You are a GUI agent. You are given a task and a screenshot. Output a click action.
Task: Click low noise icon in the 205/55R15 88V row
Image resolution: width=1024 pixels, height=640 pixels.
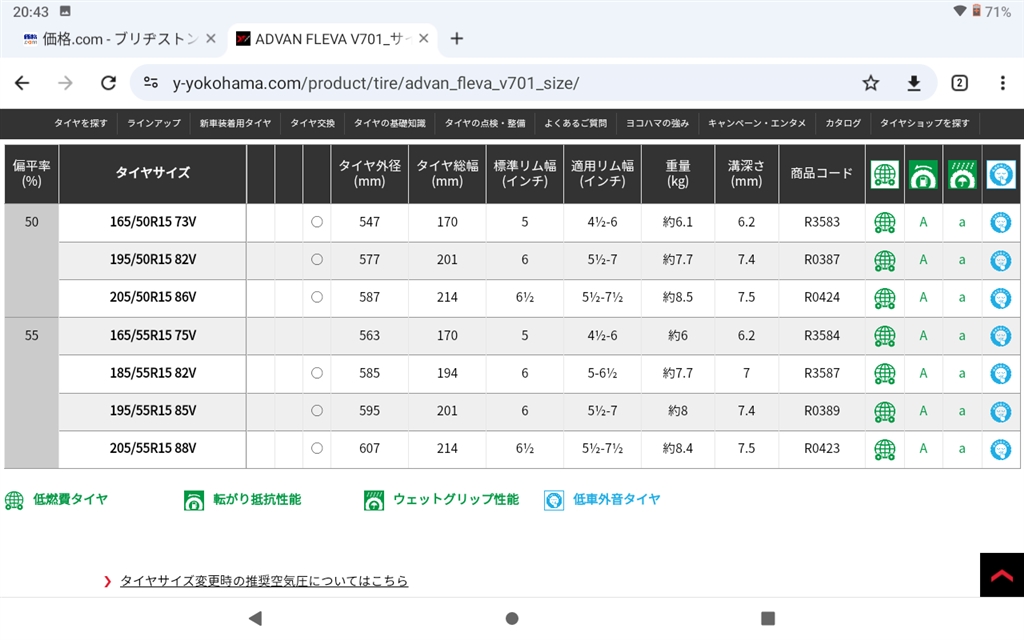point(1000,449)
